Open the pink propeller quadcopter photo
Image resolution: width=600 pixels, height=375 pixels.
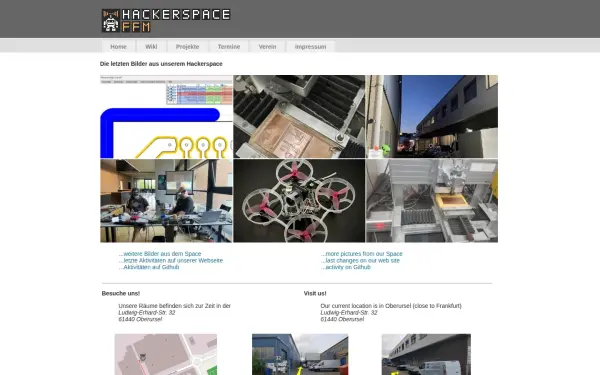299,201
